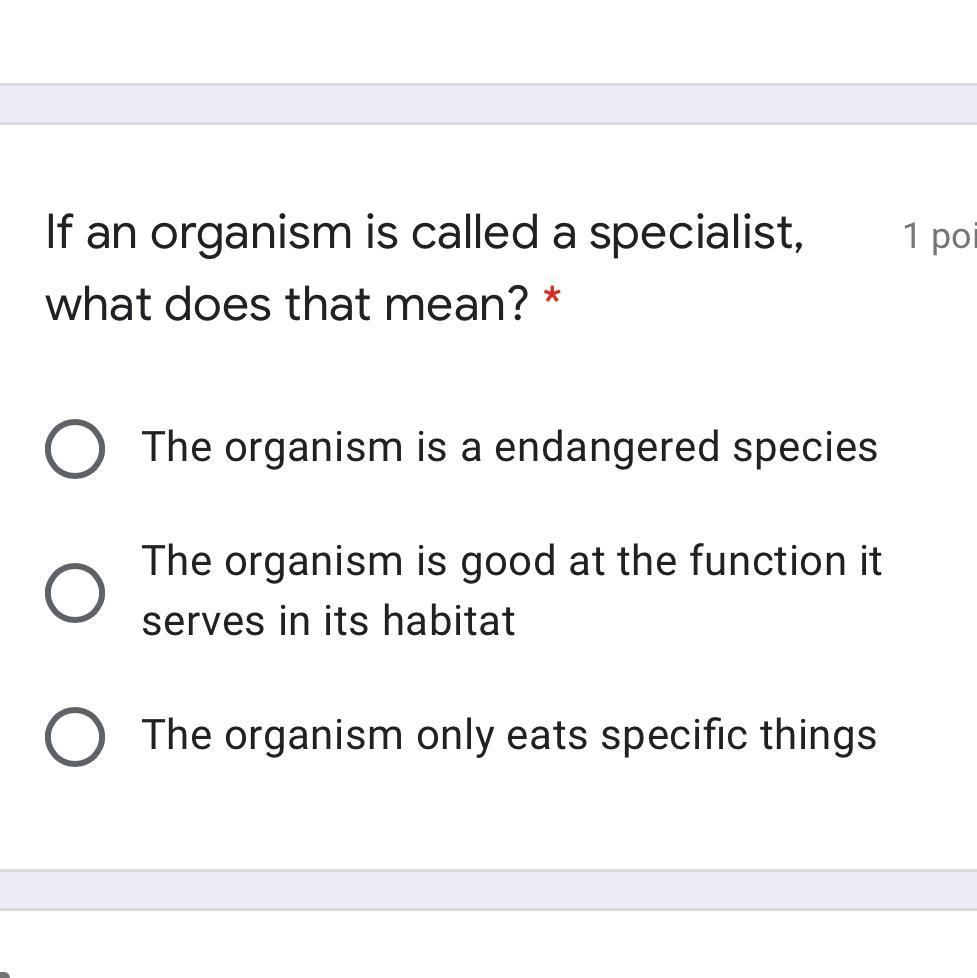Click the 'The organism is a endangered species' label
This screenshot has height=978, width=977.
pyautogui.click(x=509, y=447)
